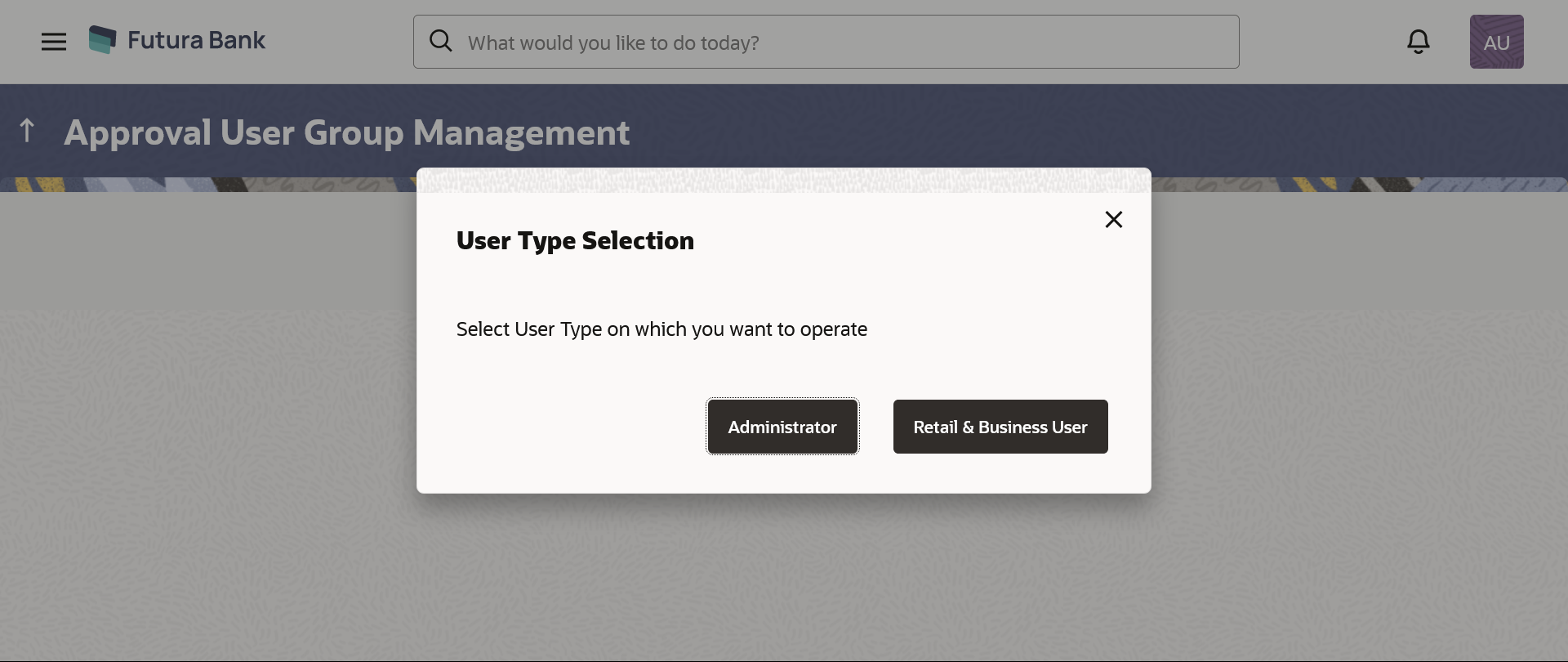
Task: Click the Futura Bank name text
Action: pyautogui.click(x=196, y=40)
